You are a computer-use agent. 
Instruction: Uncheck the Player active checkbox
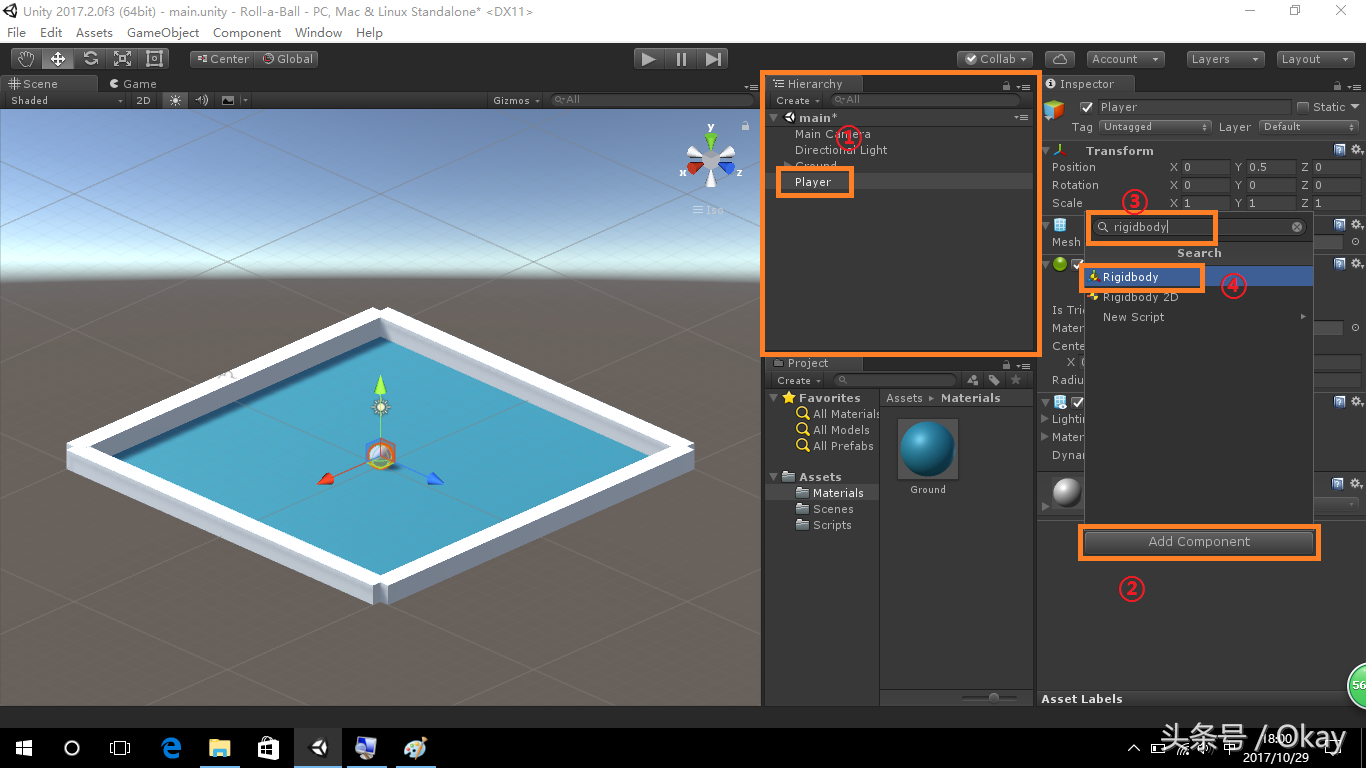pos(1087,107)
